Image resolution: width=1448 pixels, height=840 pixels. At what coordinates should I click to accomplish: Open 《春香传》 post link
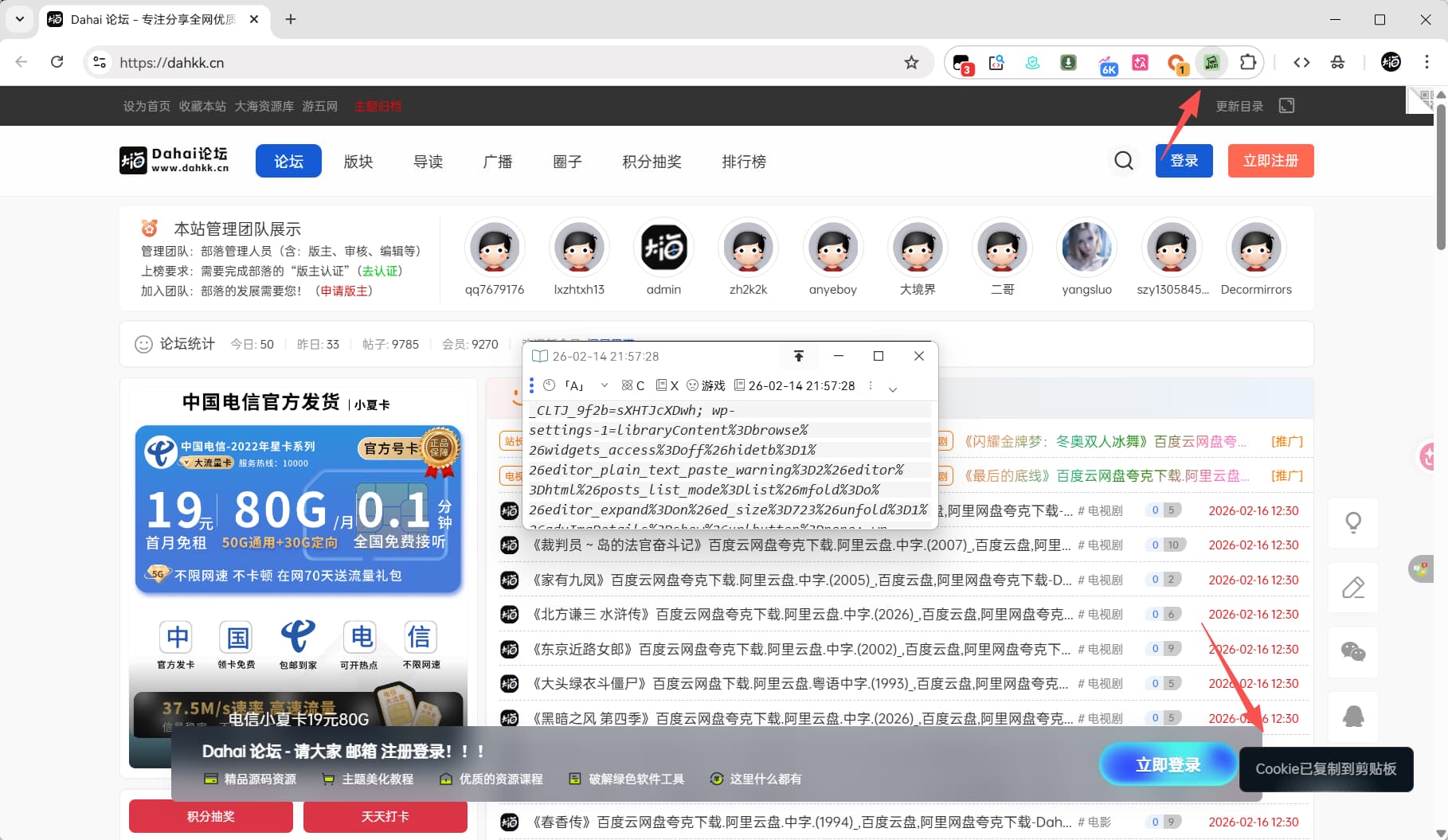(801, 822)
